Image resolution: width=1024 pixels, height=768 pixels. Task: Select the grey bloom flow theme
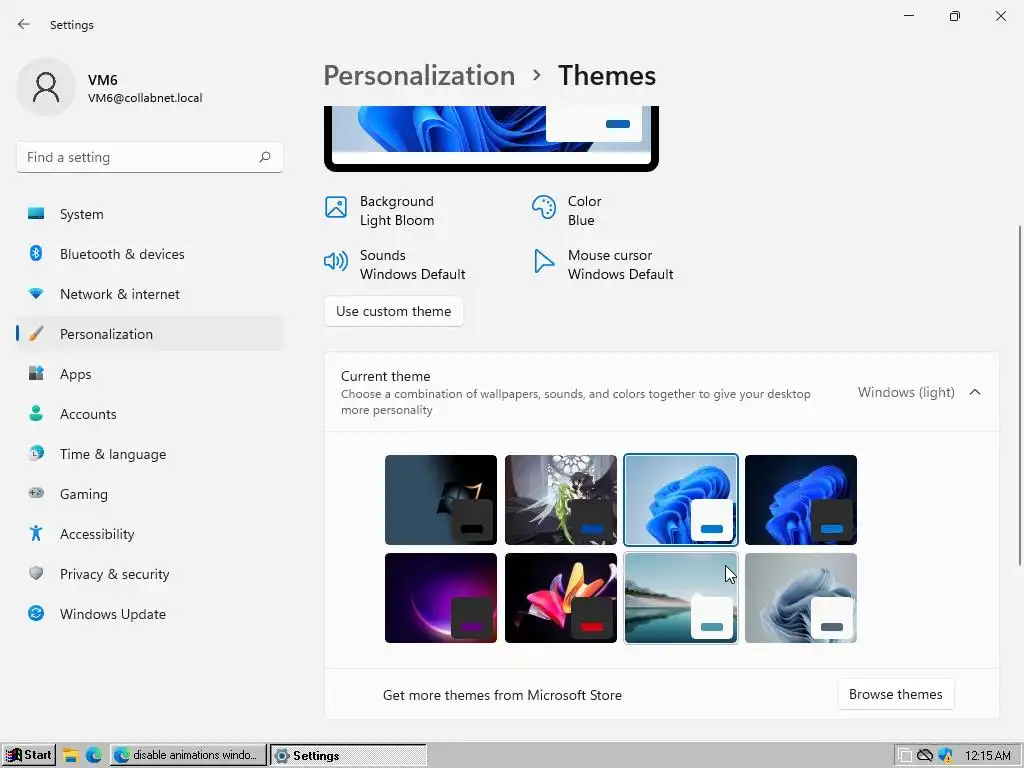[x=801, y=598]
